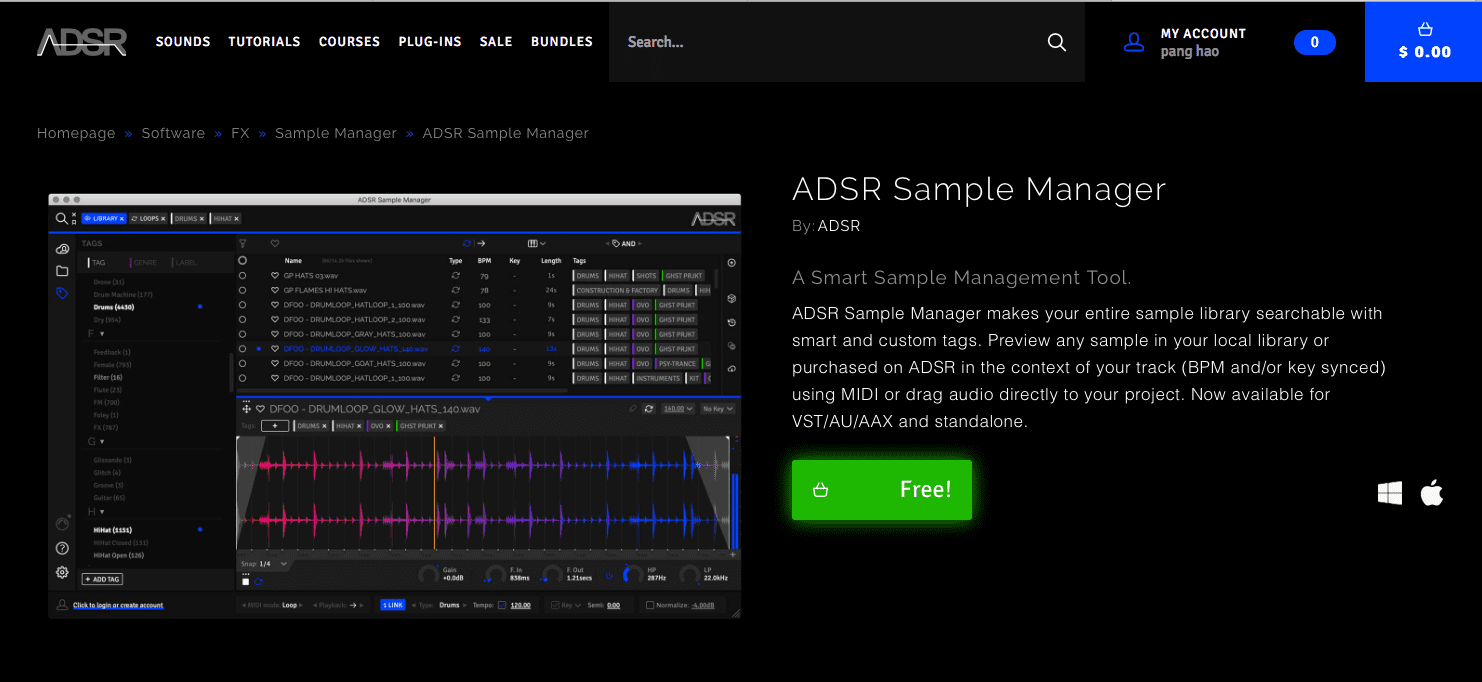The width and height of the screenshot is (1482, 682).
Task: Open the TUTORIALS menu
Action: 264,42
